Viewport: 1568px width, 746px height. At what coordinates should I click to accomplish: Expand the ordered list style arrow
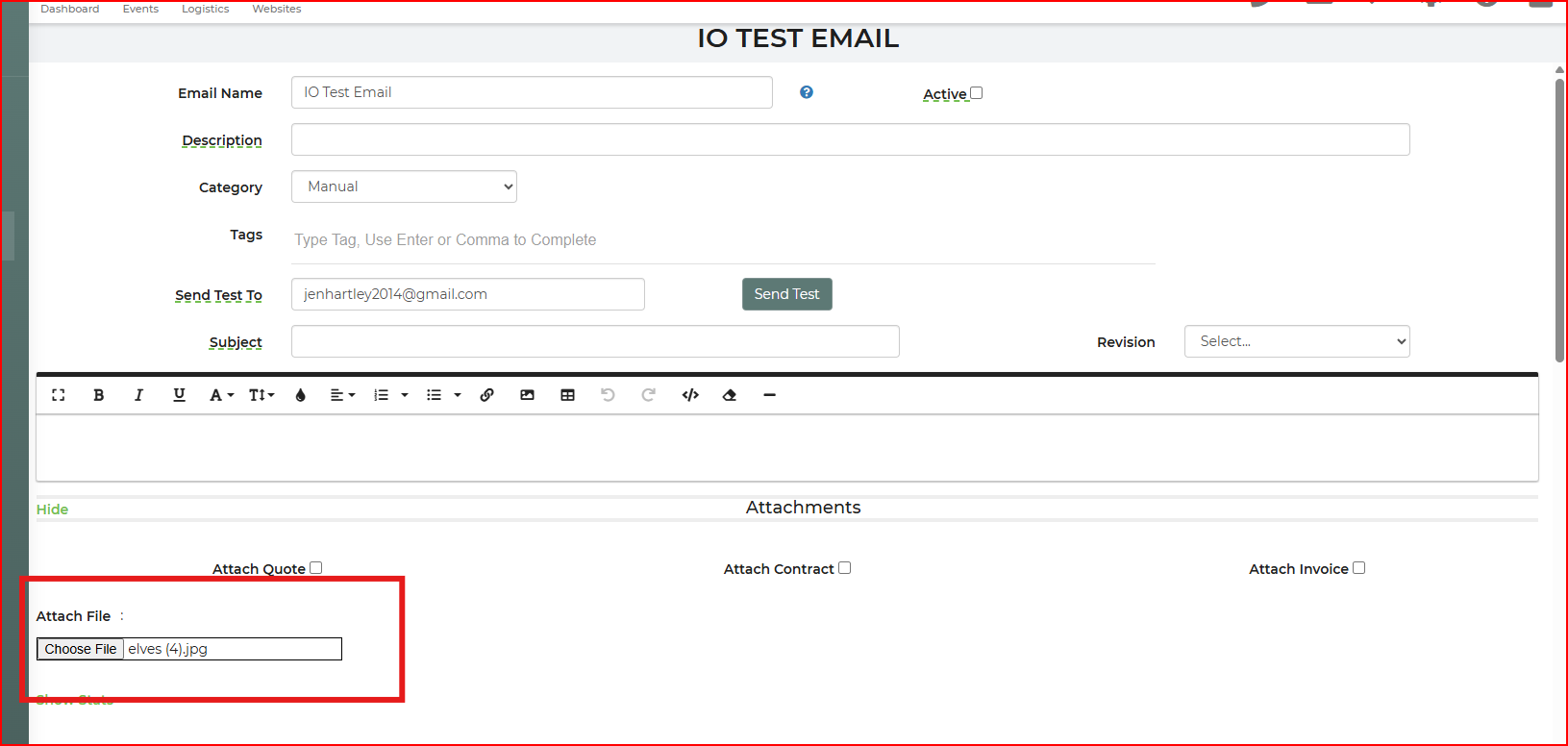click(405, 395)
